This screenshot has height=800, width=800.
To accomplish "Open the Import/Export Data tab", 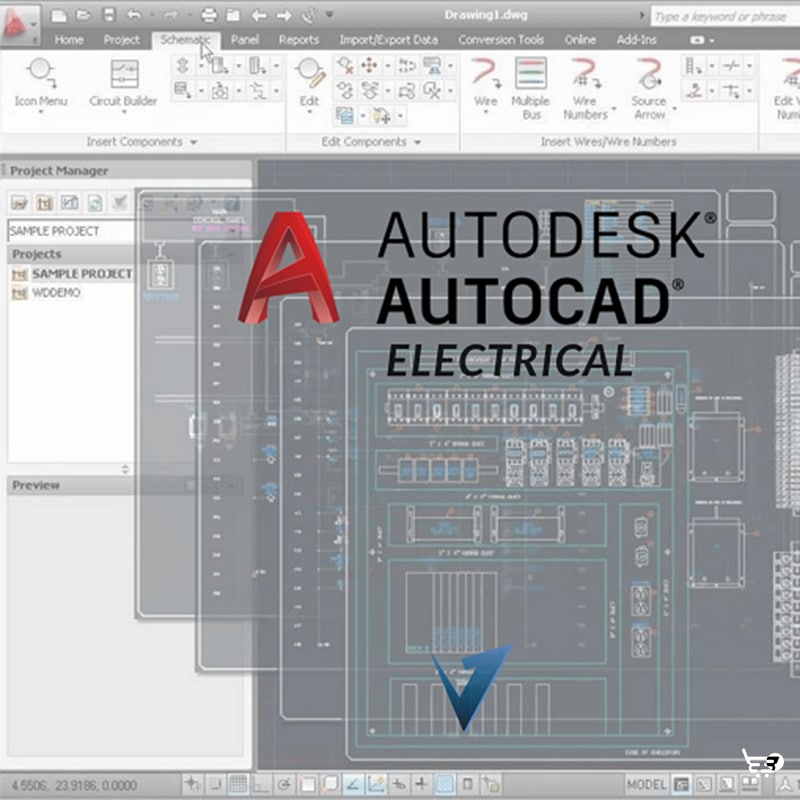I will pyautogui.click(x=389, y=40).
